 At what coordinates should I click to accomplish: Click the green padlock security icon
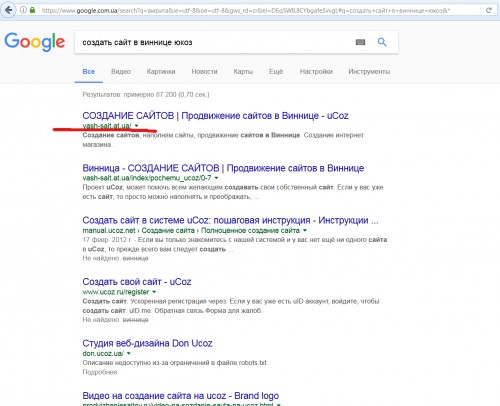[32, 10]
